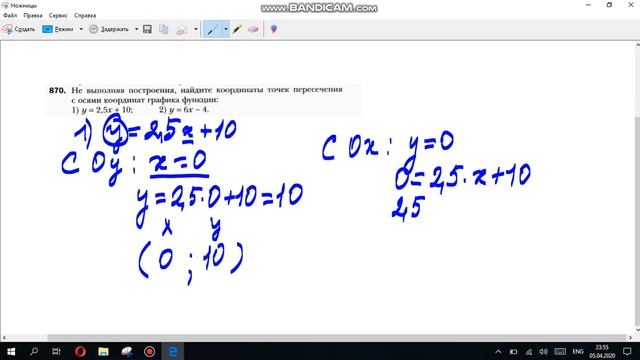Open the Windows Start menu

coord(11,351)
